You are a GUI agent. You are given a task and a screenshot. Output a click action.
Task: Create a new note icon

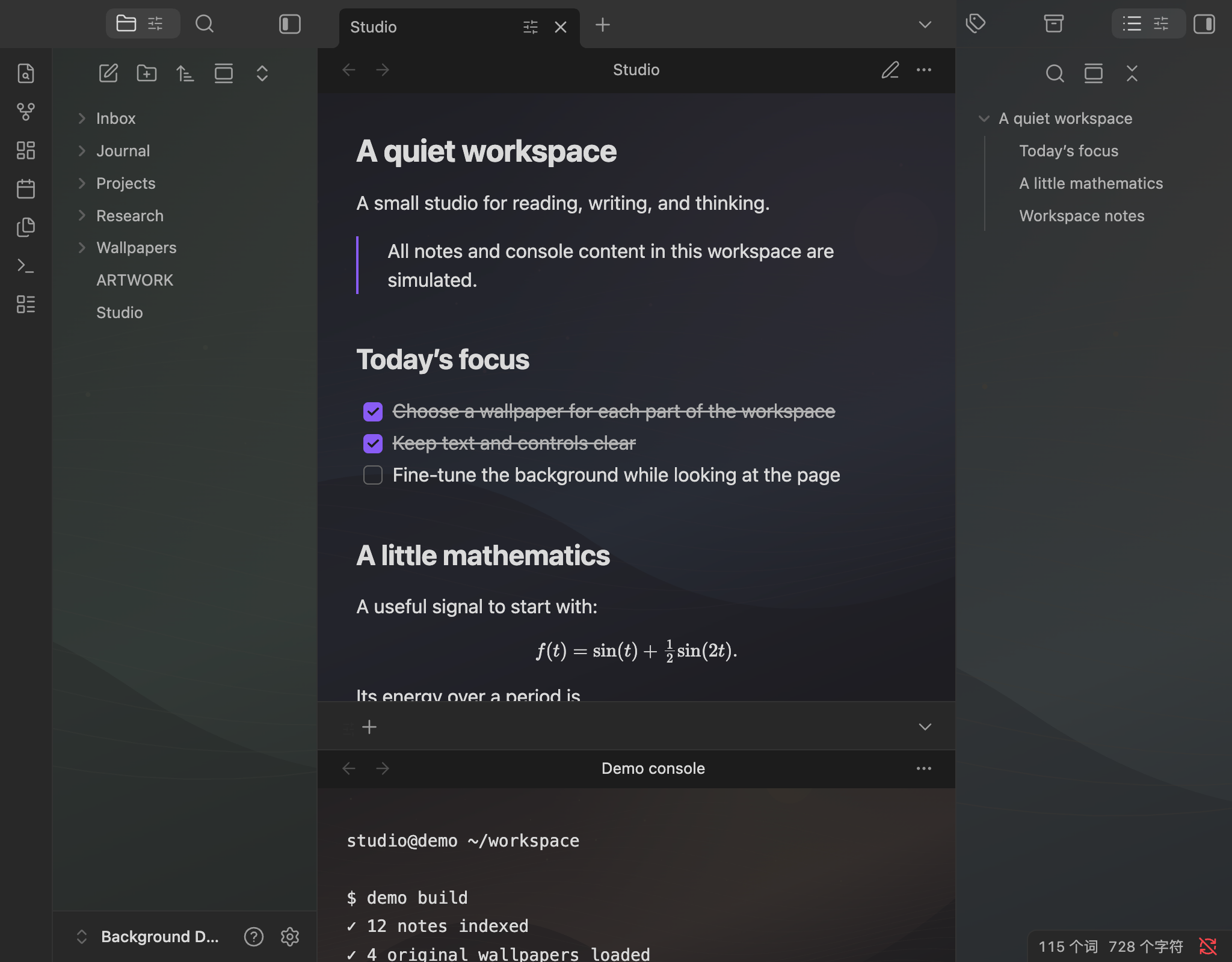[x=108, y=73]
